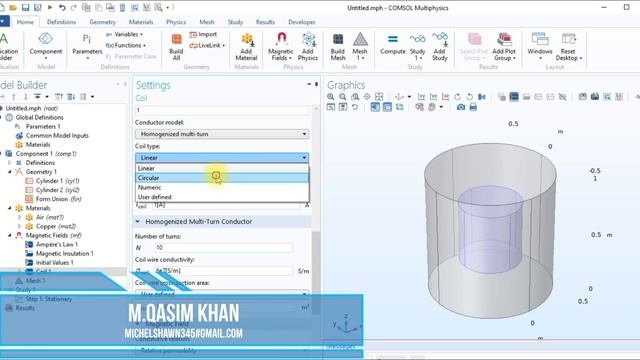Viewport: 640px width, 360px height.
Task: Open Geometry ribbon tab
Action: click(102, 22)
